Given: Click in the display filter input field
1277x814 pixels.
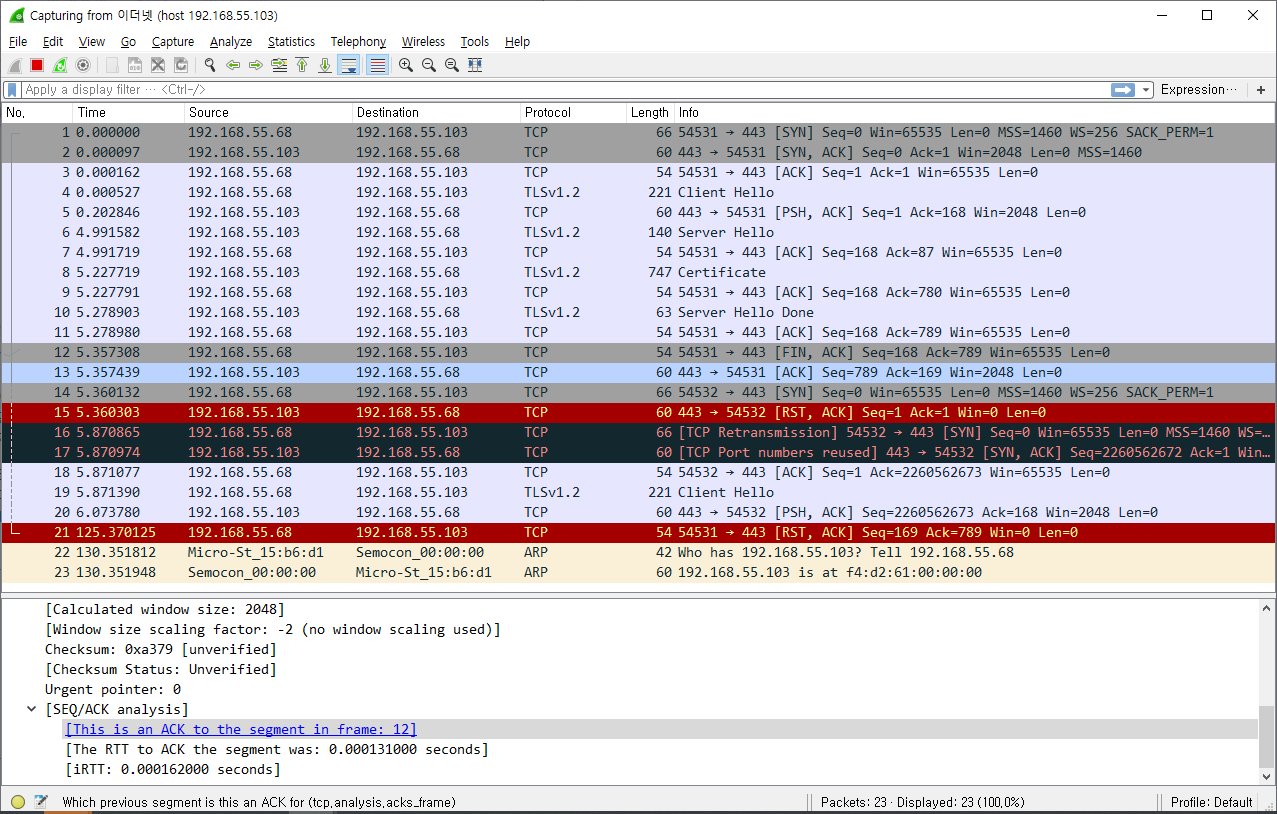Looking at the screenshot, I should pos(565,90).
